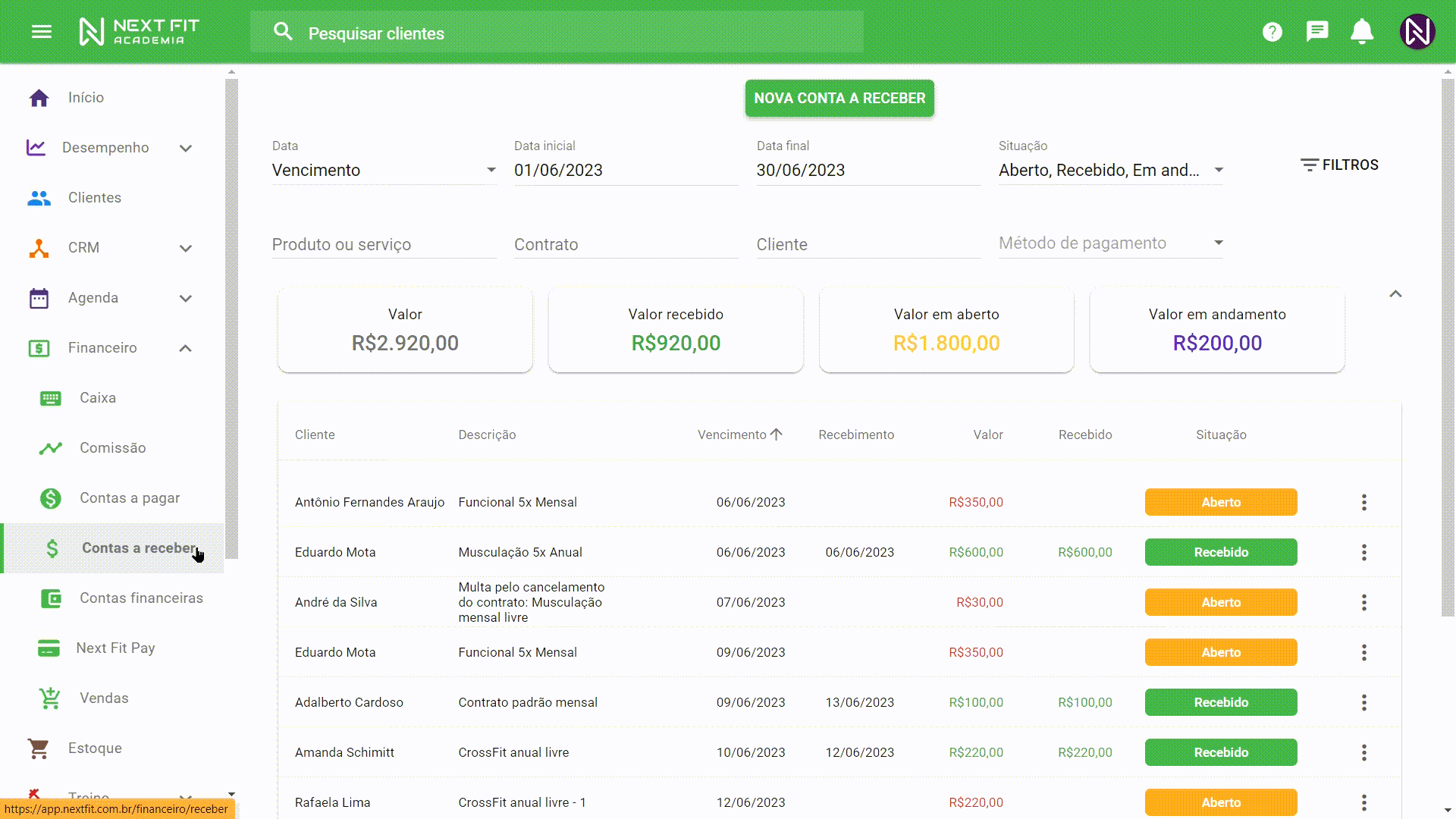The height and width of the screenshot is (819, 1456).
Task: Open the chat messages icon
Action: pos(1317,32)
